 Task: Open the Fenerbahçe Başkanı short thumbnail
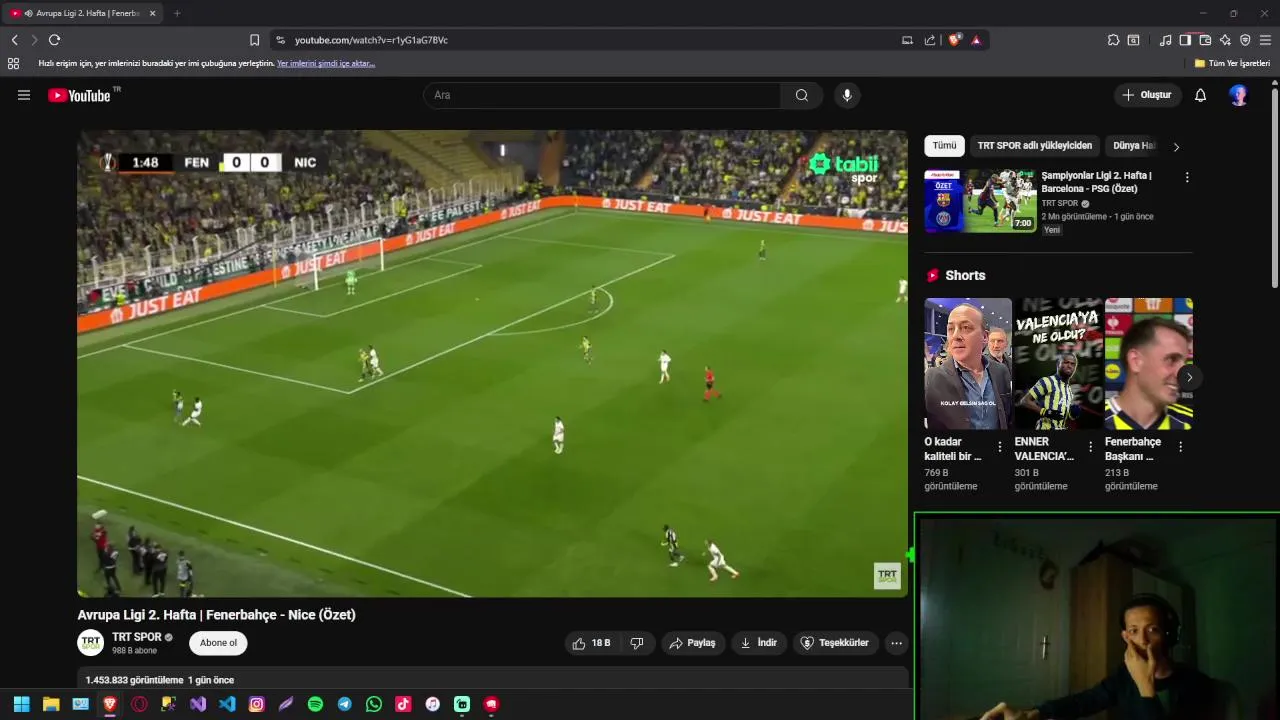[1148, 364]
